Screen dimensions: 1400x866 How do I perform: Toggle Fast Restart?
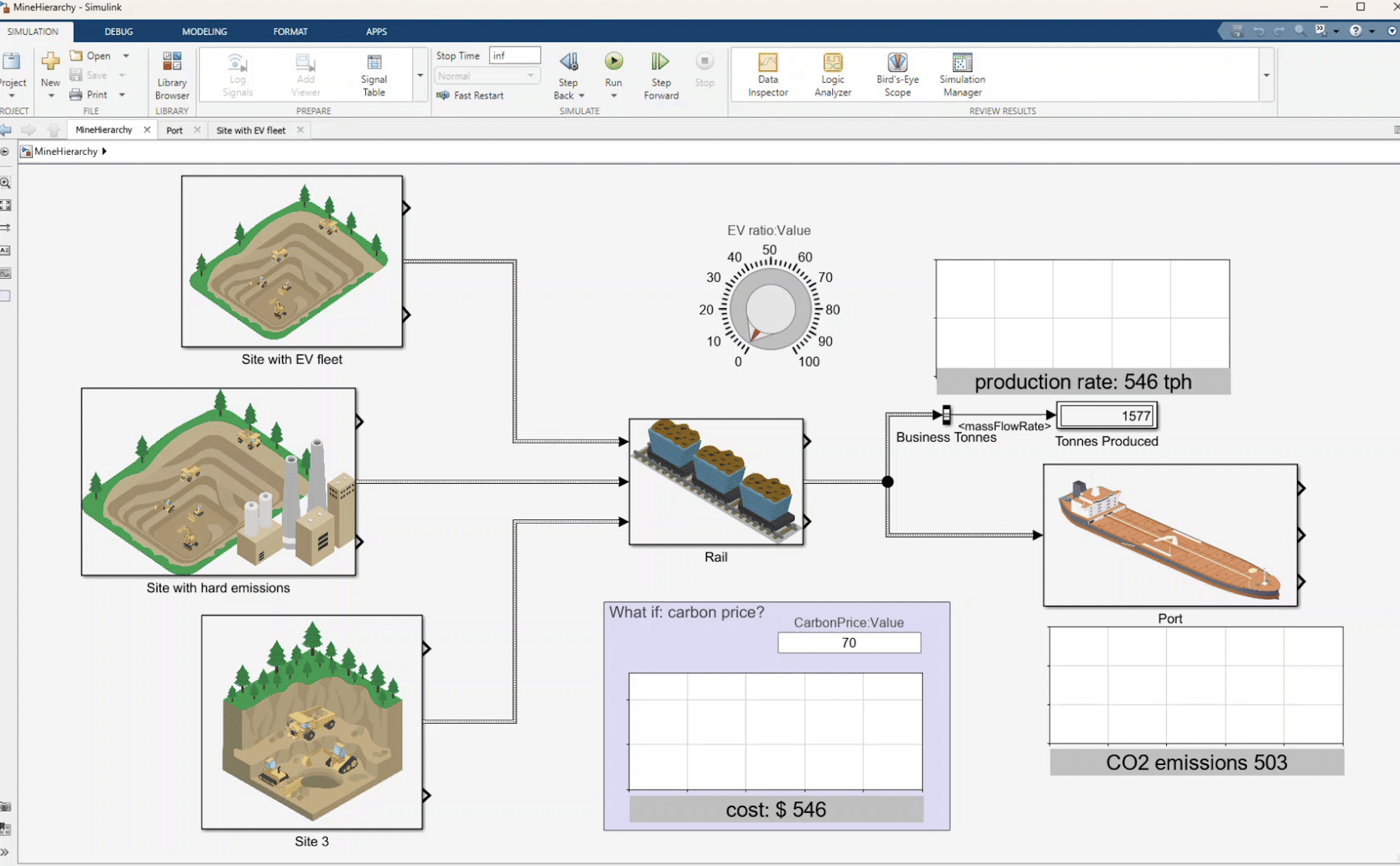[470, 95]
